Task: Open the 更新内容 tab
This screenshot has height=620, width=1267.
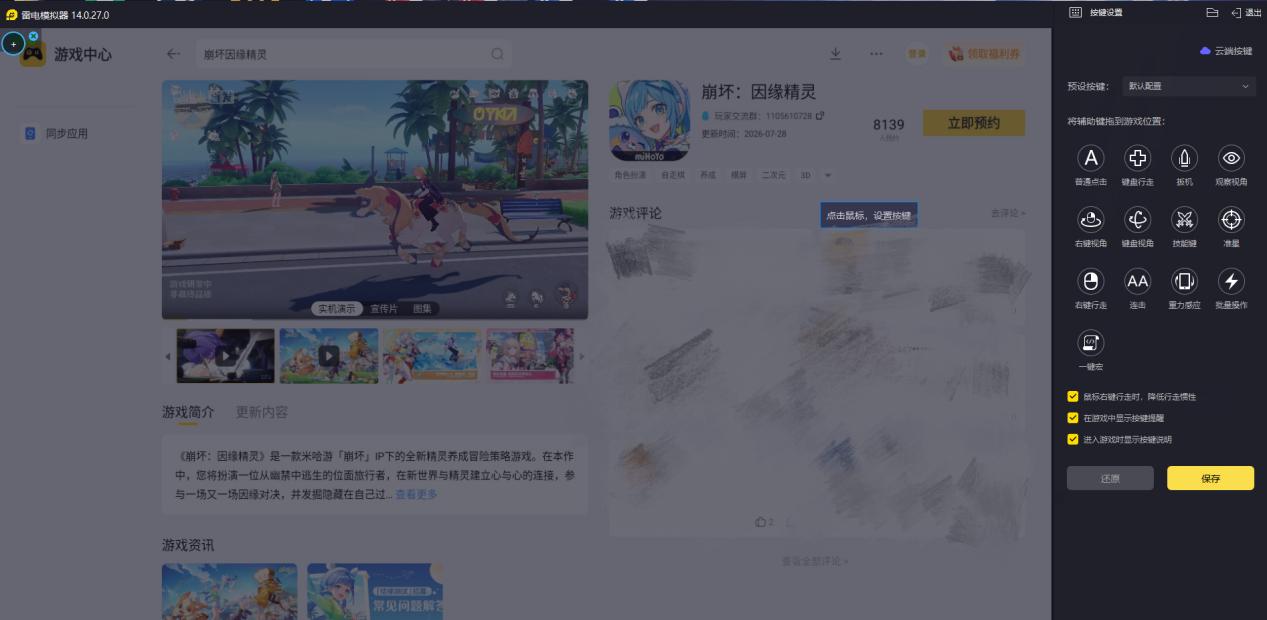Action: (262, 412)
